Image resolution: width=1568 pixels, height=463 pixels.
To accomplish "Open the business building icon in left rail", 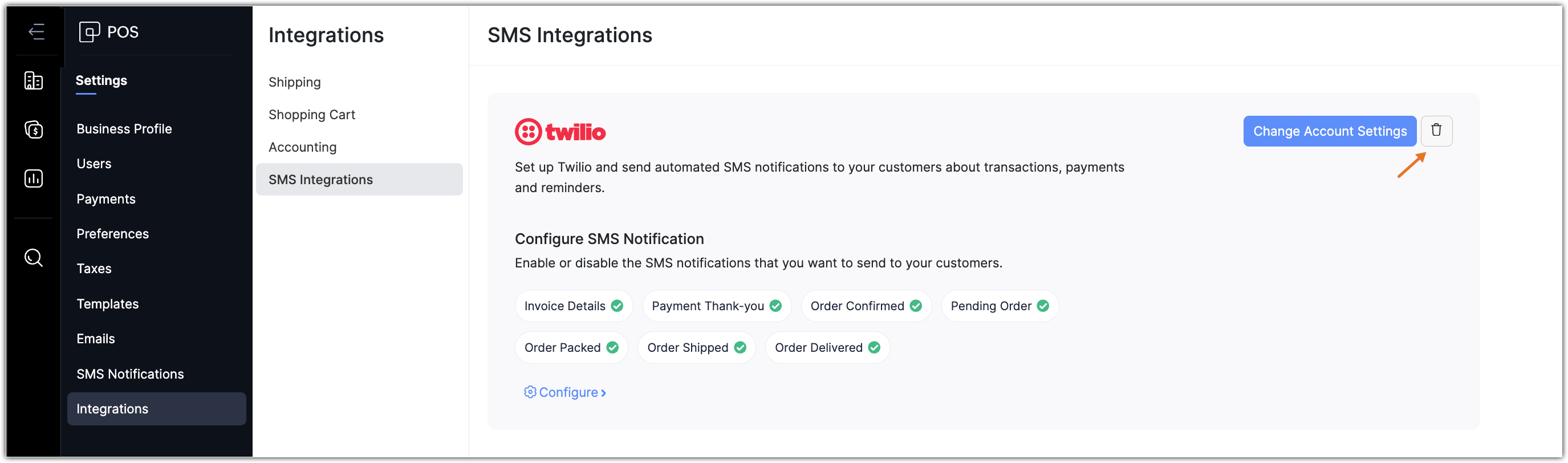I will coord(34,80).
